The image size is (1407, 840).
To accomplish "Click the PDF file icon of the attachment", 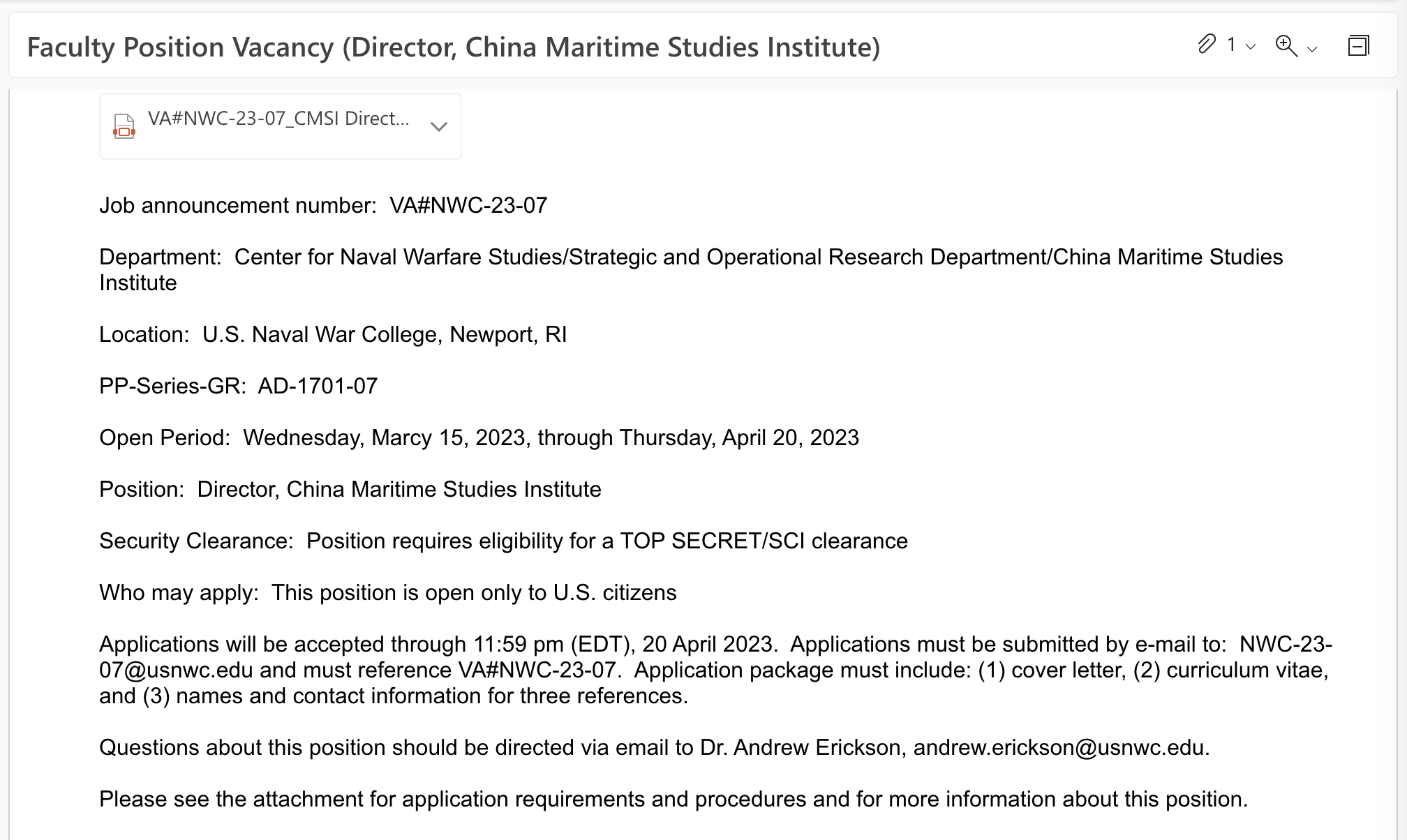I will pos(124,126).
